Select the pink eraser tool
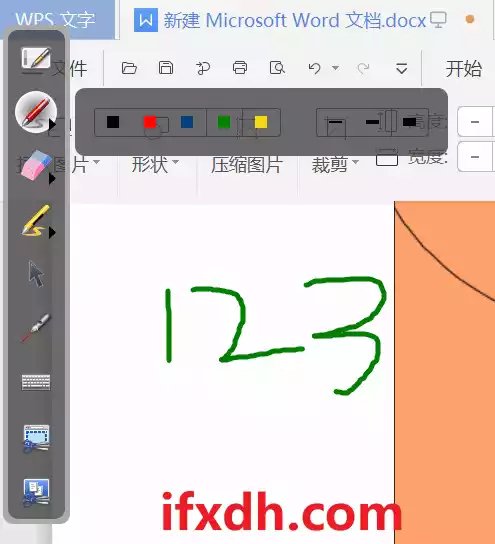This screenshot has height=544, width=495. [x=36, y=165]
